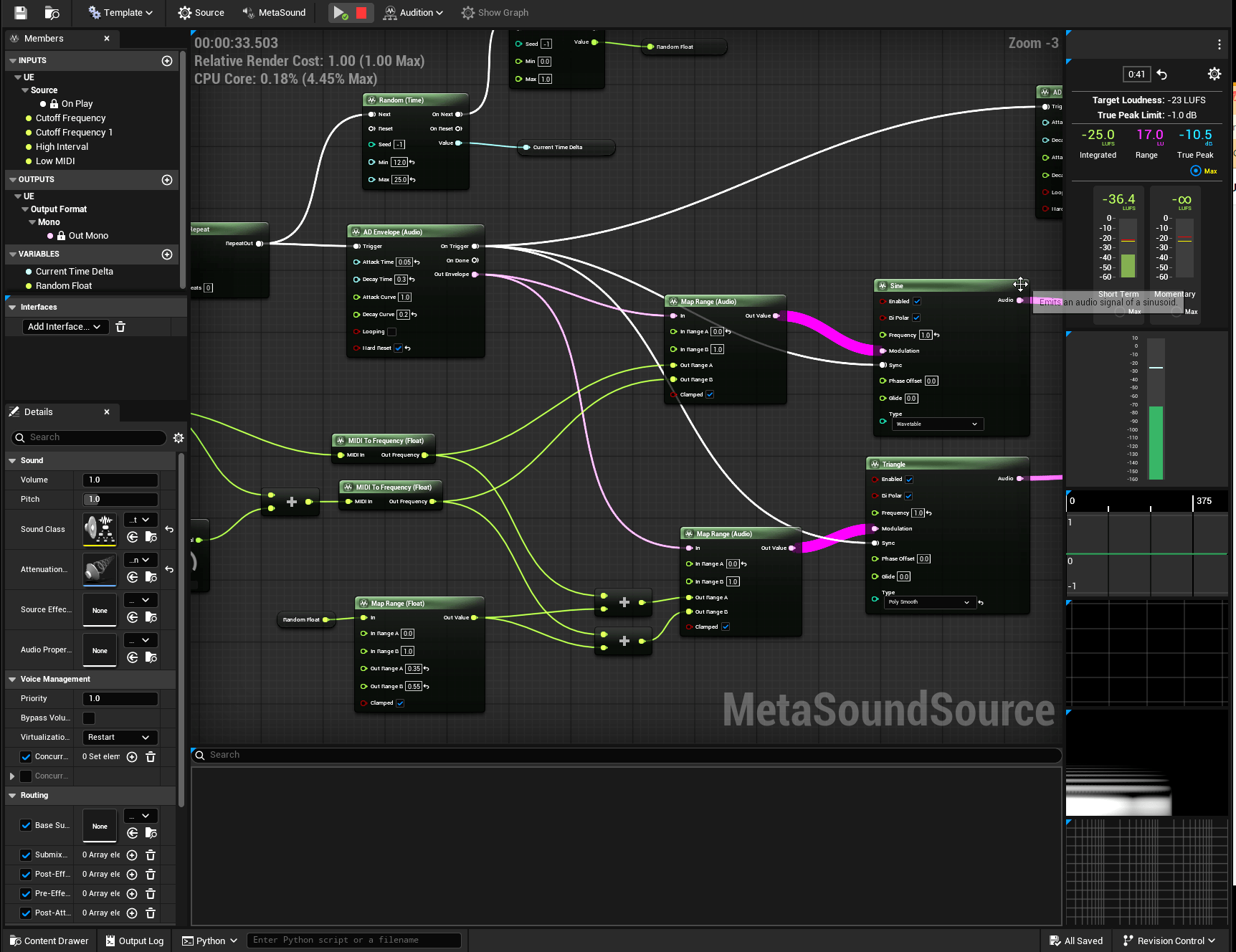The image size is (1236, 952).
Task: Click the Volume value field
Action: click(120, 480)
